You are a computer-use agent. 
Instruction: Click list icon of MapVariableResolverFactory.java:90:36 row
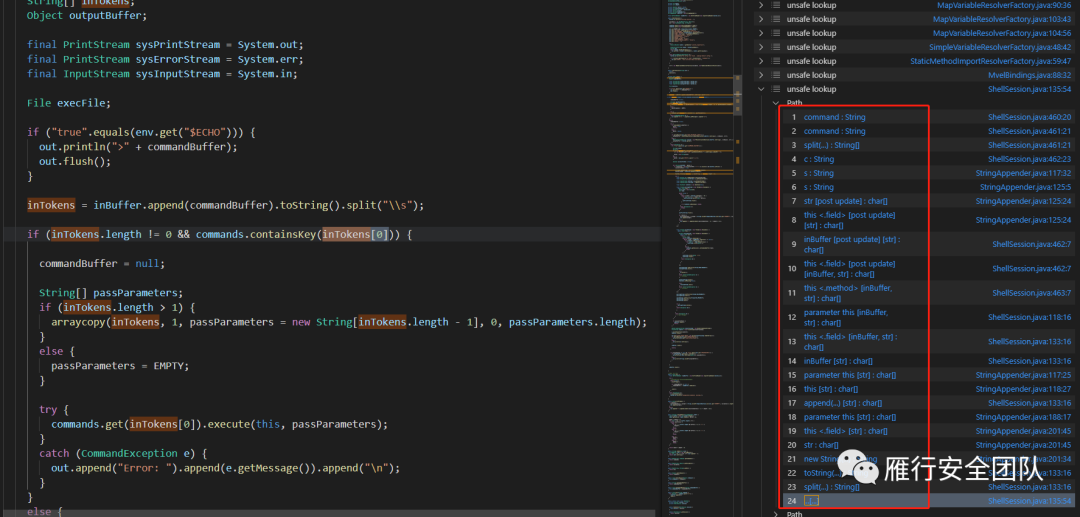coord(776,5)
